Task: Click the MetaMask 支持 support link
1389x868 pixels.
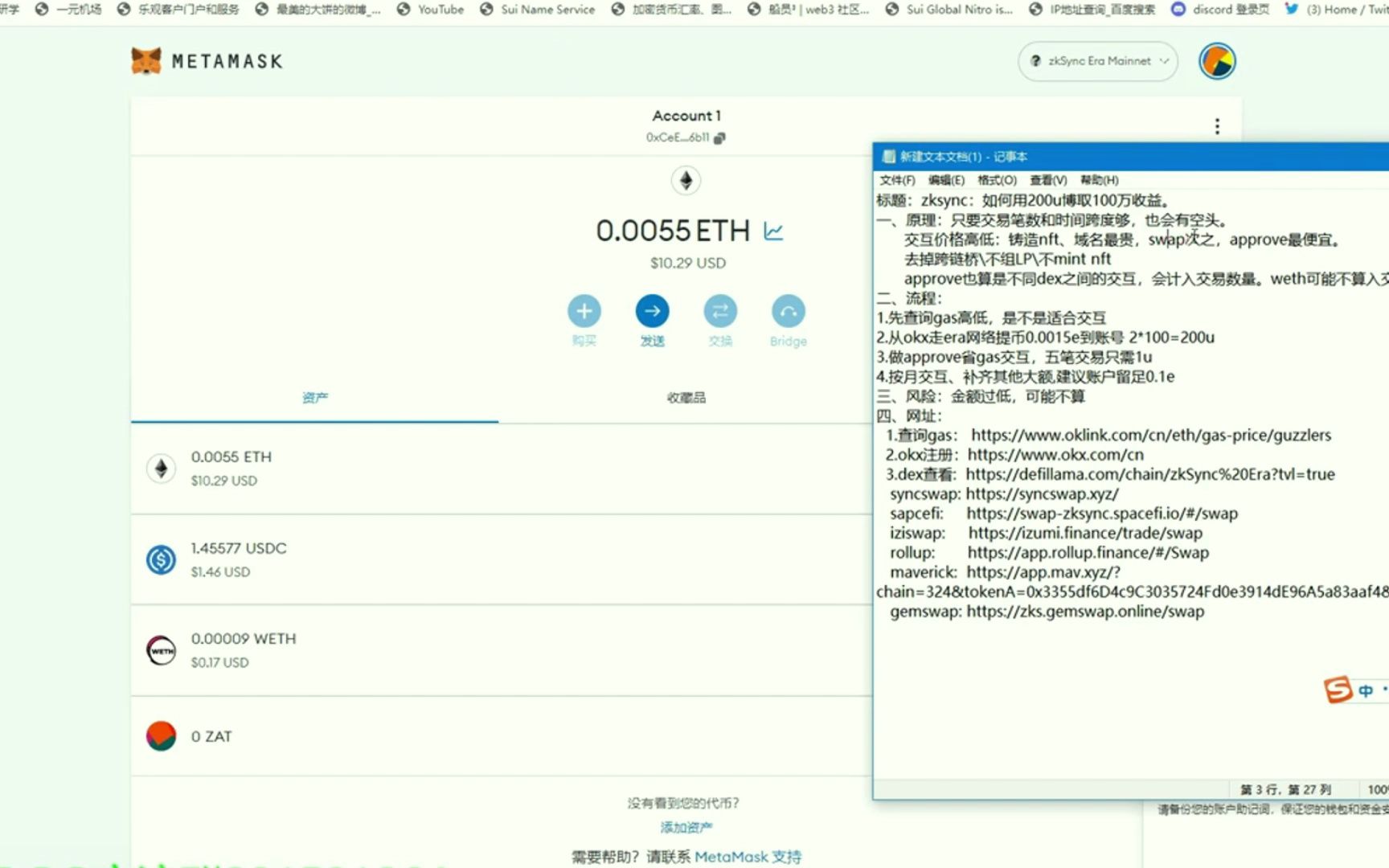Action: pyautogui.click(x=748, y=857)
